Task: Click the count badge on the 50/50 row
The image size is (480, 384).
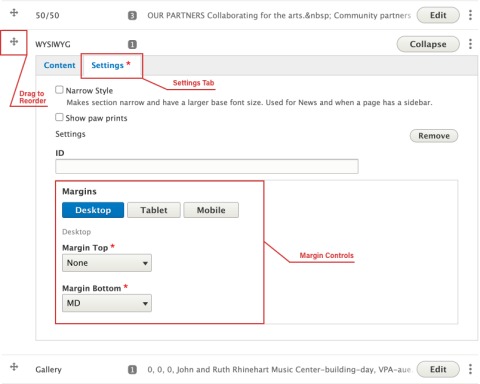Action: (x=132, y=16)
